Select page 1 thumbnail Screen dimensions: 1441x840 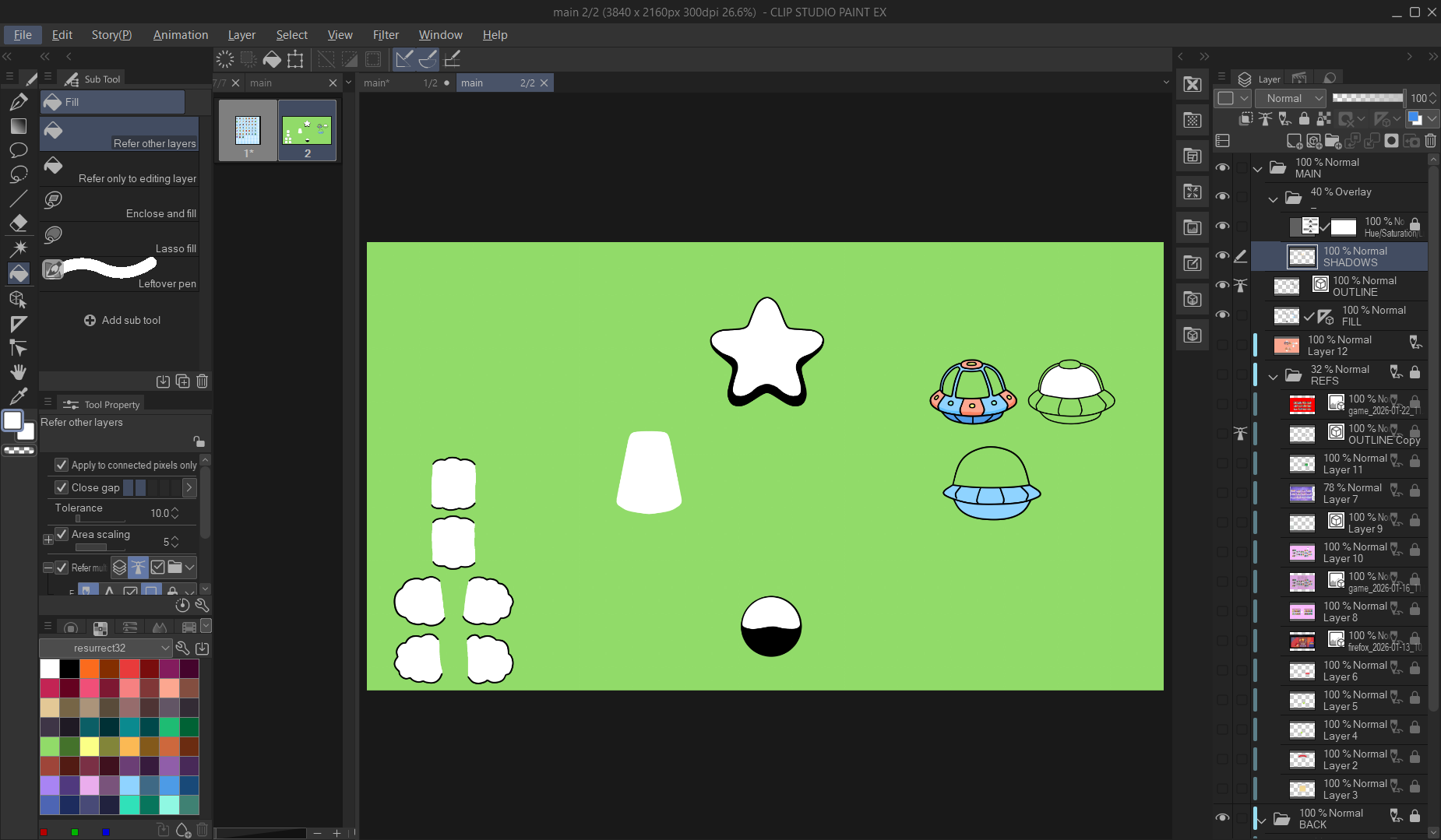[248, 130]
